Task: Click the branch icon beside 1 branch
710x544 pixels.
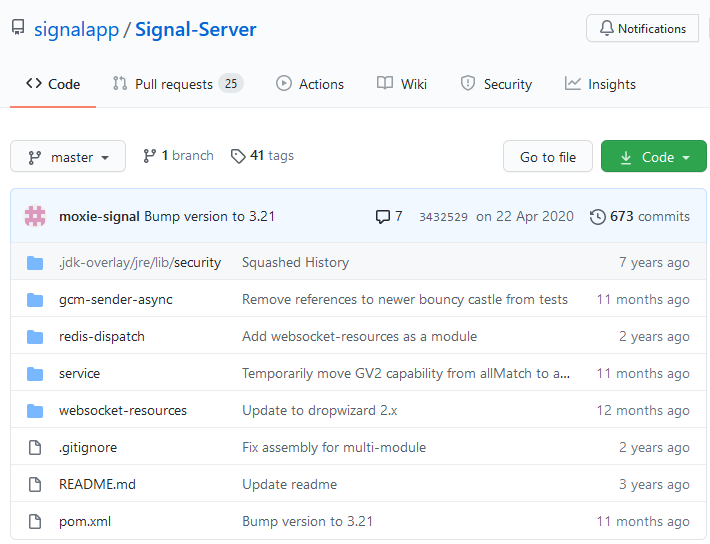Action: (149, 156)
